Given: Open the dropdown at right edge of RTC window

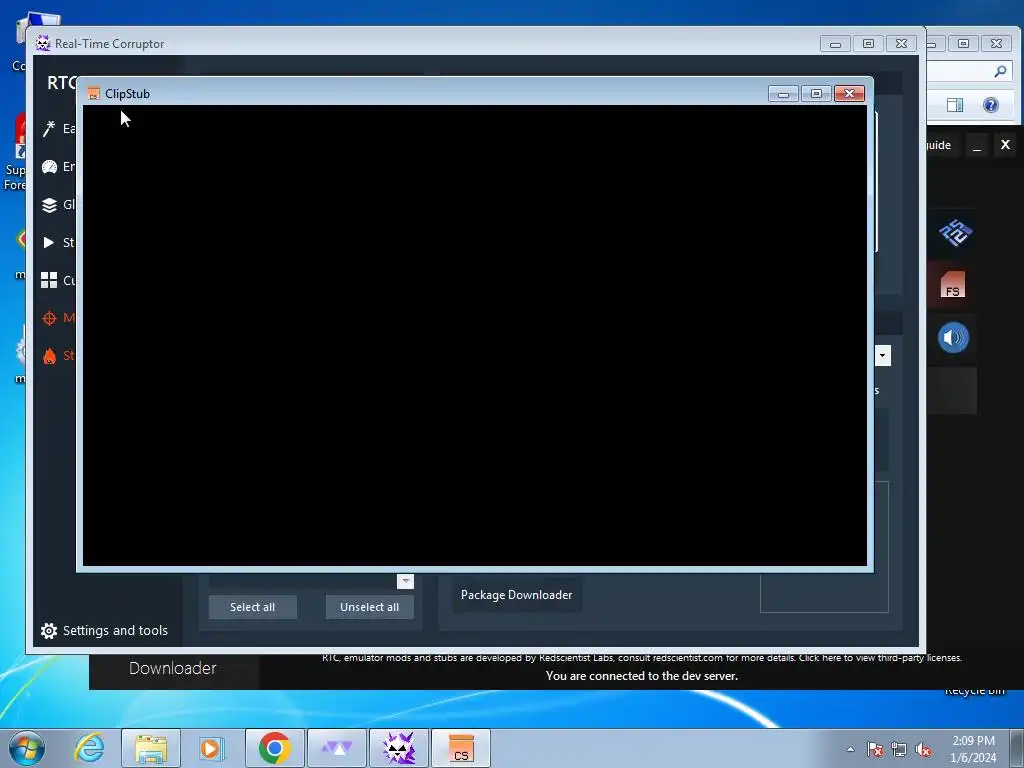Looking at the screenshot, I should 882,356.
